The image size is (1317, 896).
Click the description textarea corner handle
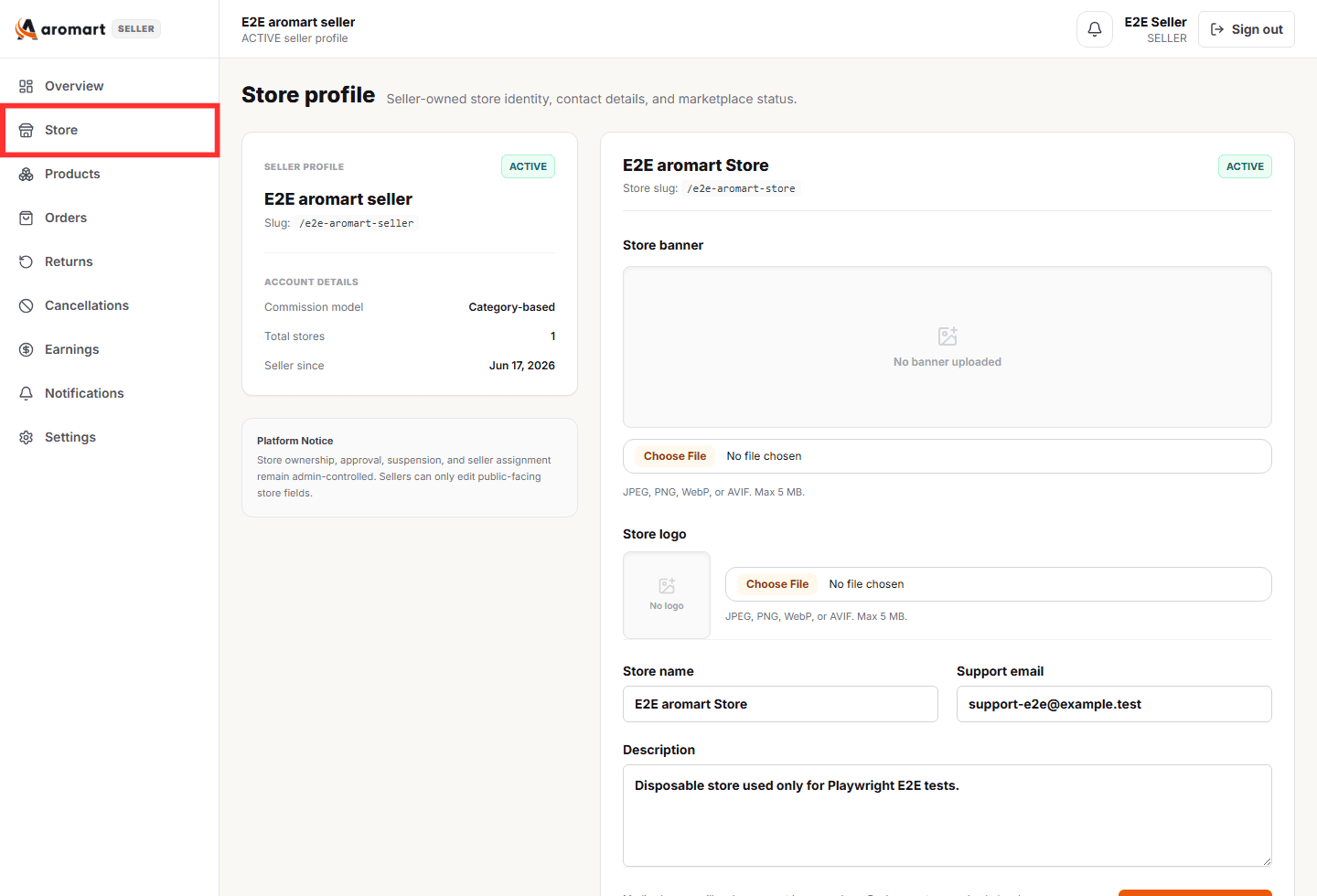click(x=1266, y=860)
